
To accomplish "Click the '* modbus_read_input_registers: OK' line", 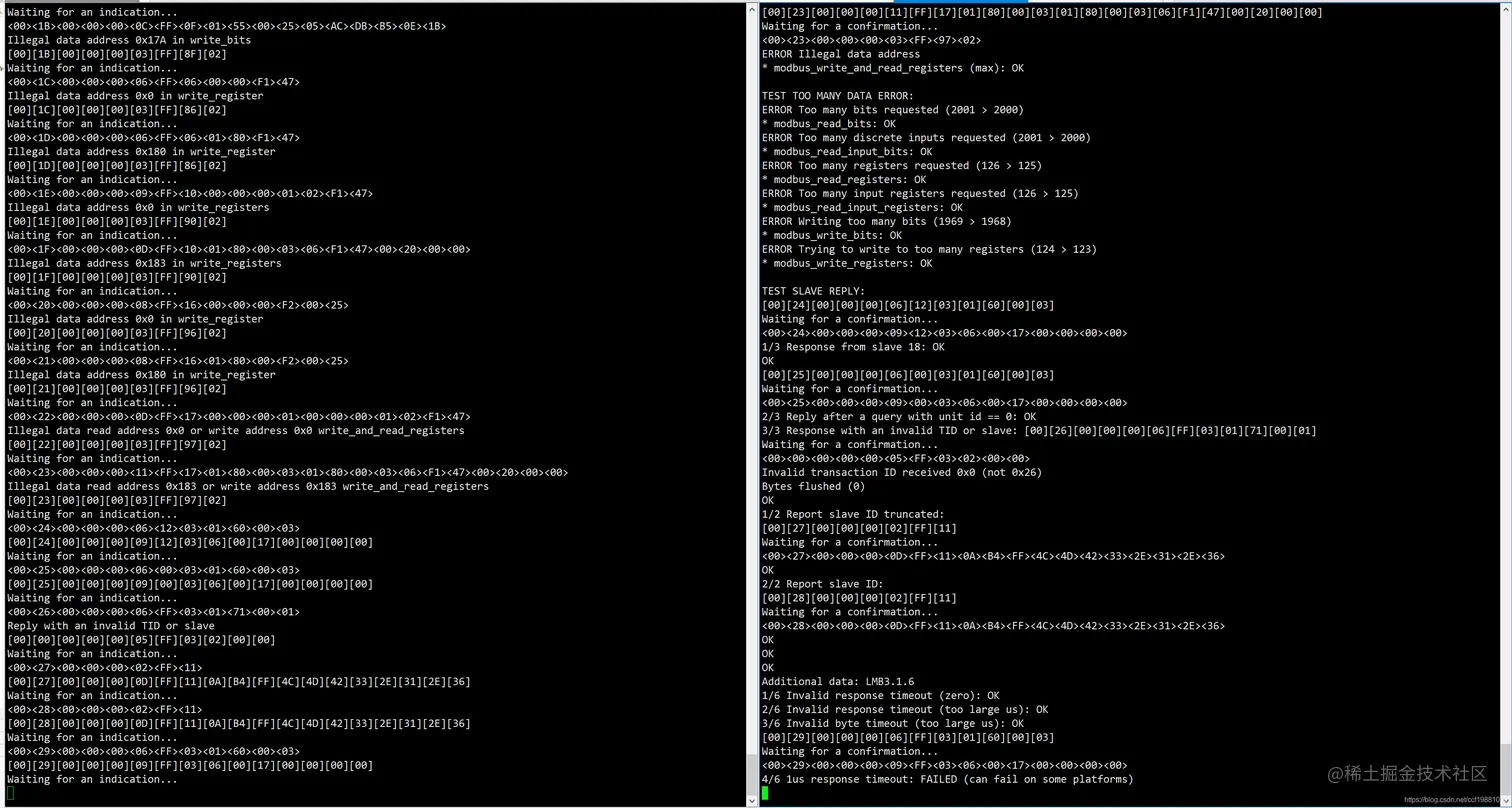I will click(x=862, y=208).
